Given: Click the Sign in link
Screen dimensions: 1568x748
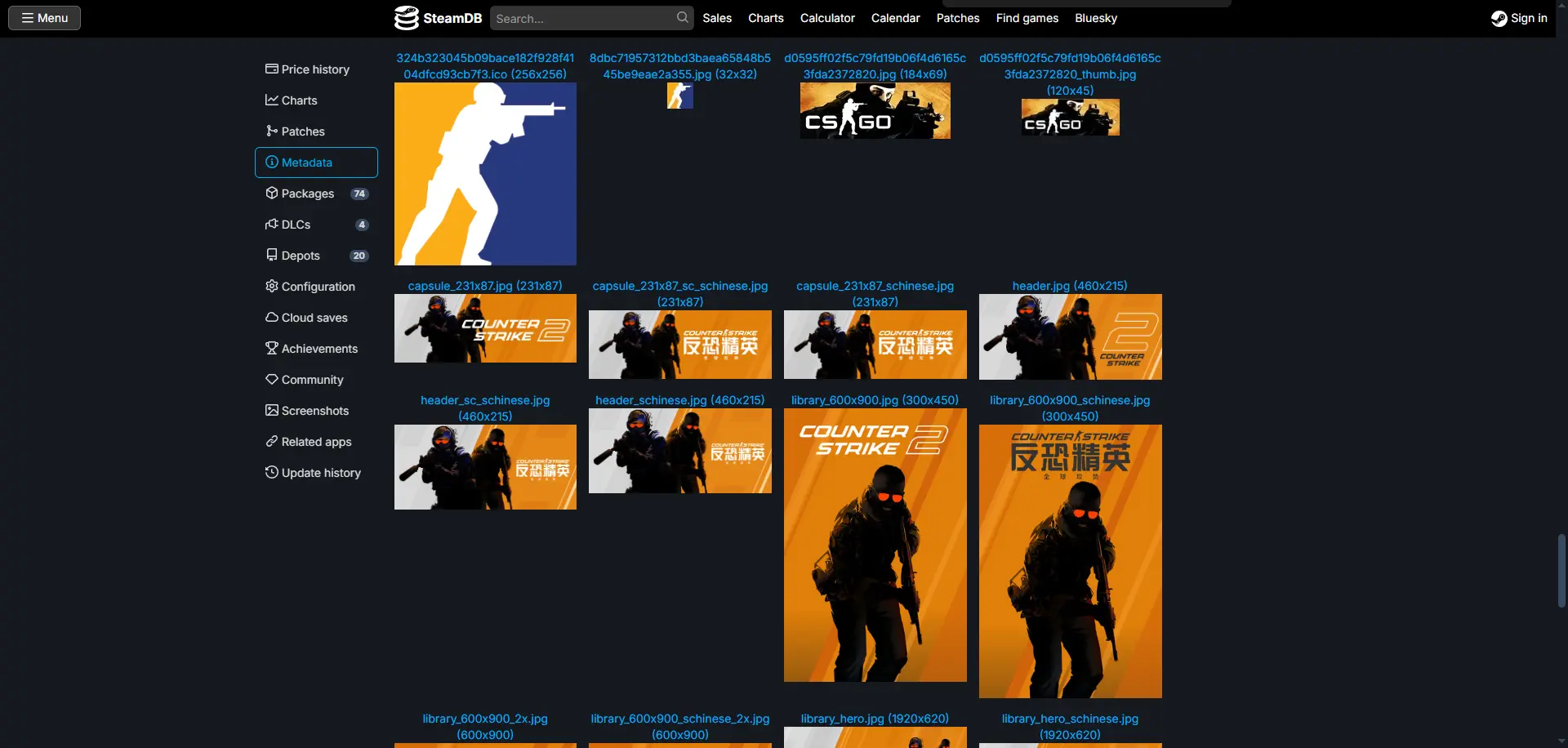Looking at the screenshot, I should tap(1519, 18).
